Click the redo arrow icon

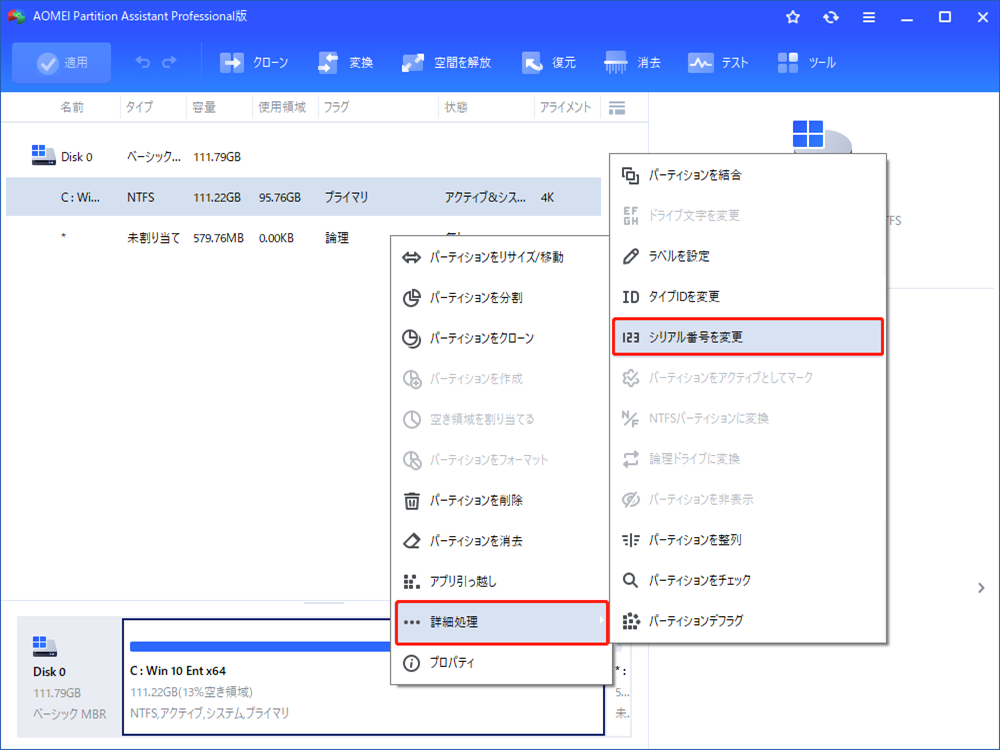tap(169, 62)
